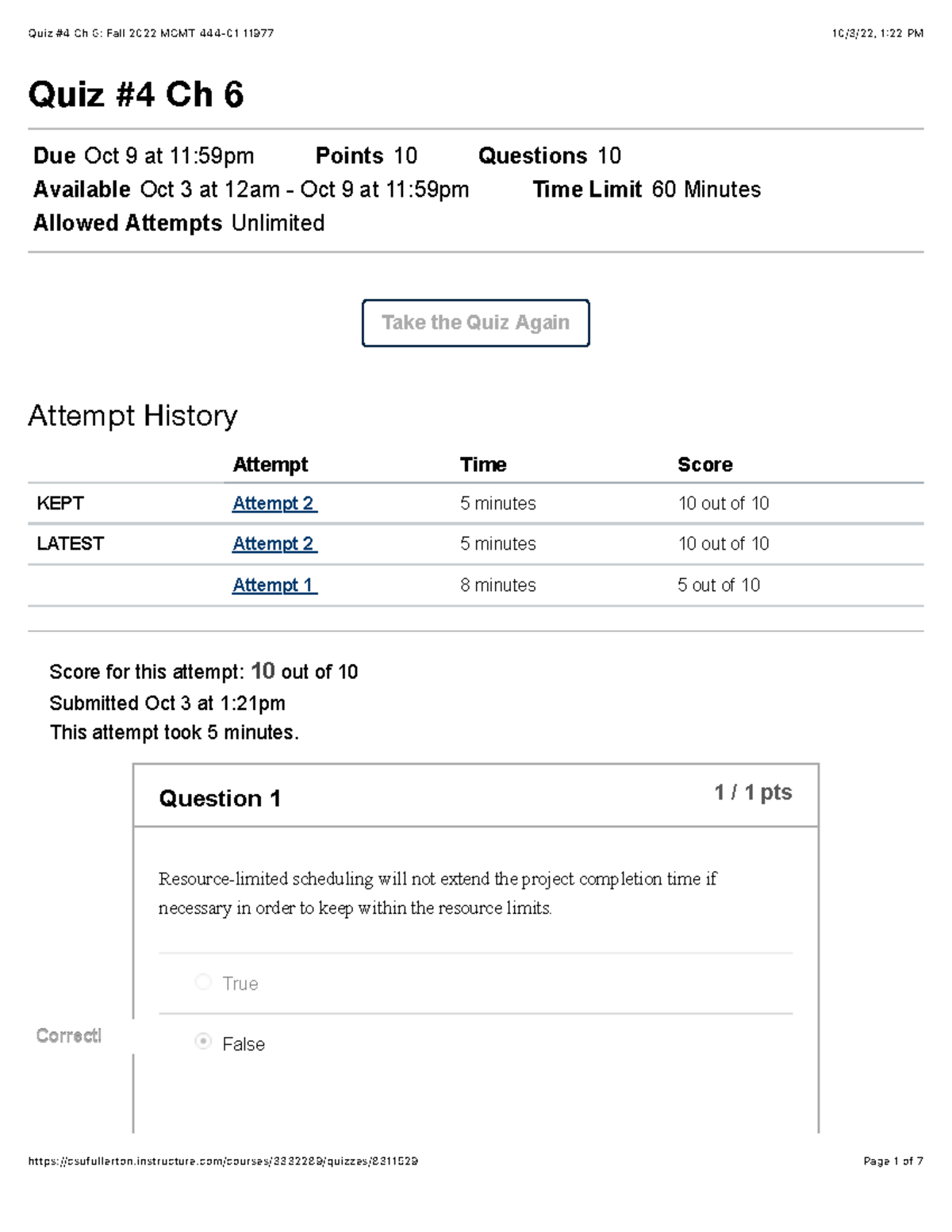Click the Quiz #4 Ch 6 title
952x1232 pixels.
coord(136,94)
